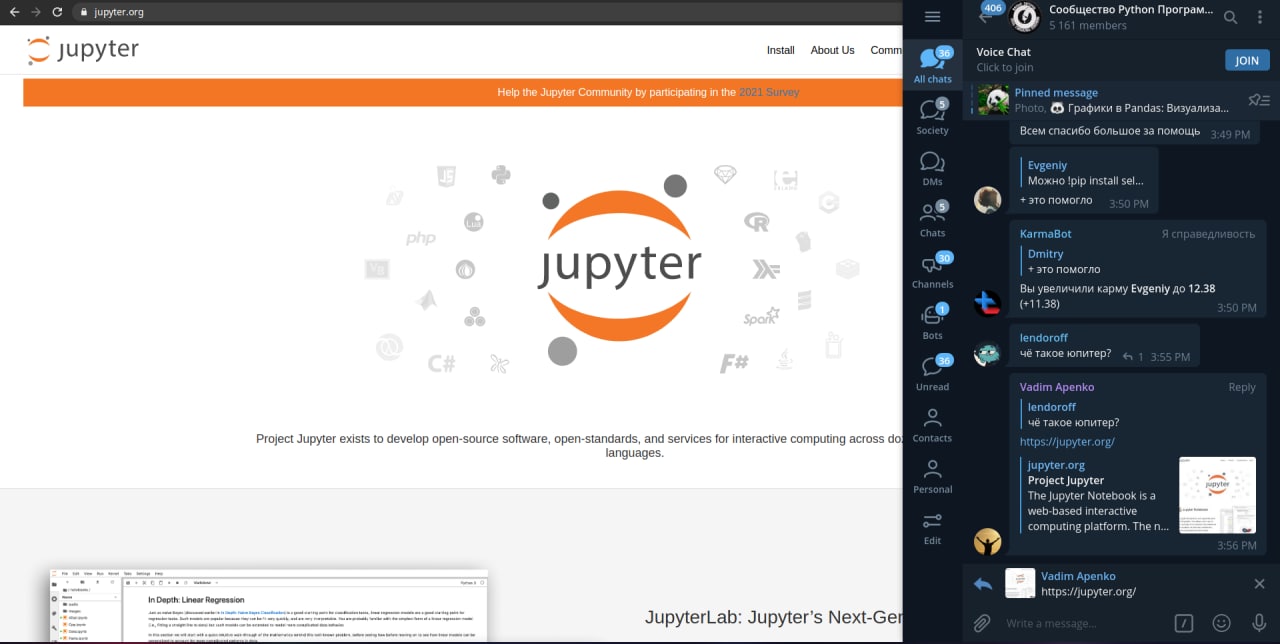Open the DMs chat folder
1280x644 pixels.
932,168
